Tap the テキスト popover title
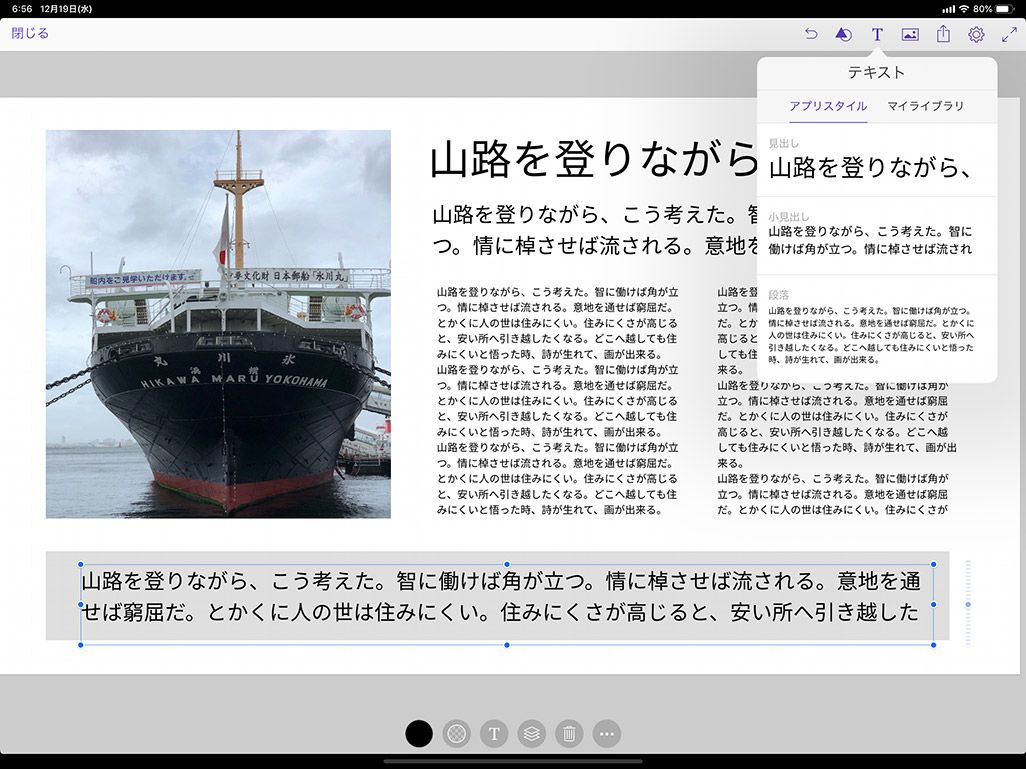Screen dimensions: 1026x769 point(877,73)
